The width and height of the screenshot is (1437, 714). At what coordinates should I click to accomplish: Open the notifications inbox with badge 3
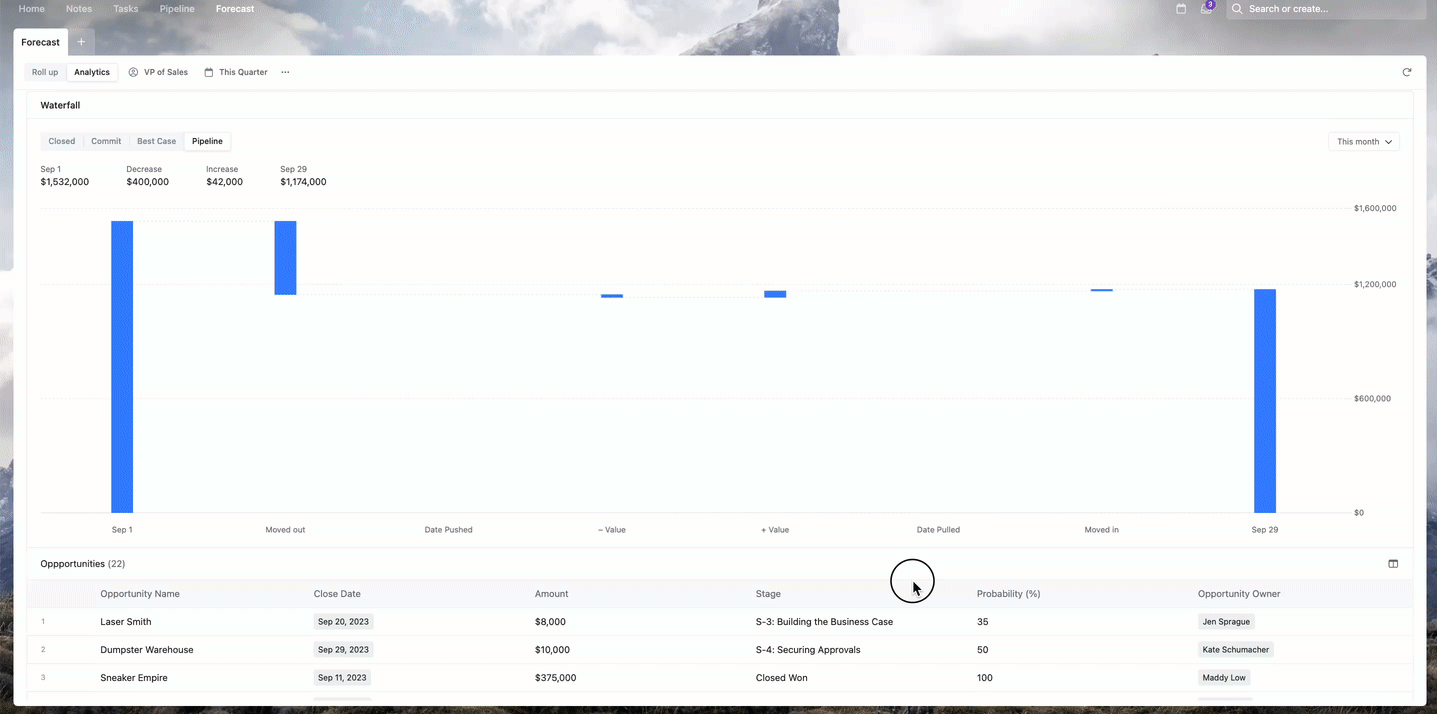1206,8
